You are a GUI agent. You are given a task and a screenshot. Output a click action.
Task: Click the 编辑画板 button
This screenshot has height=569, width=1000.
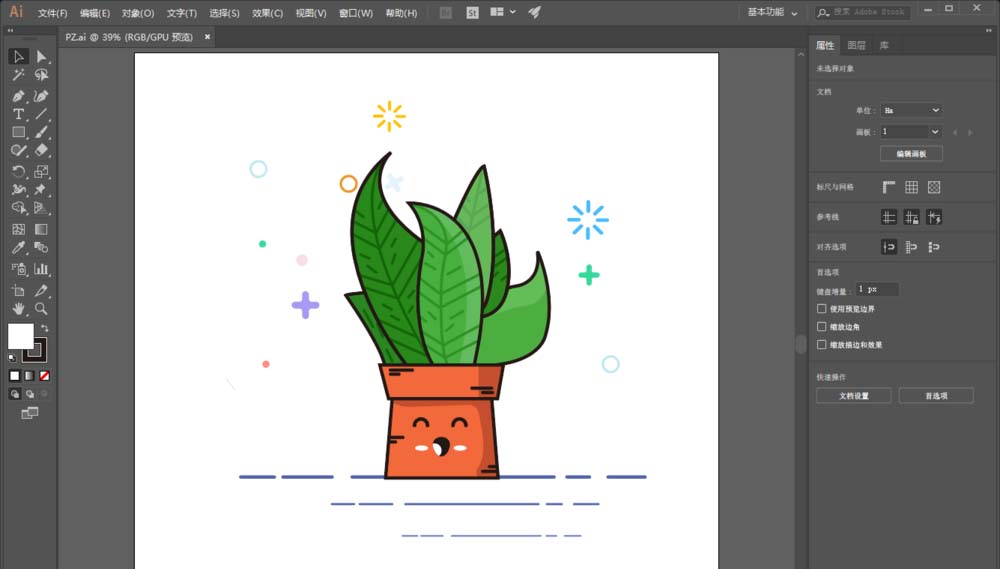911,154
